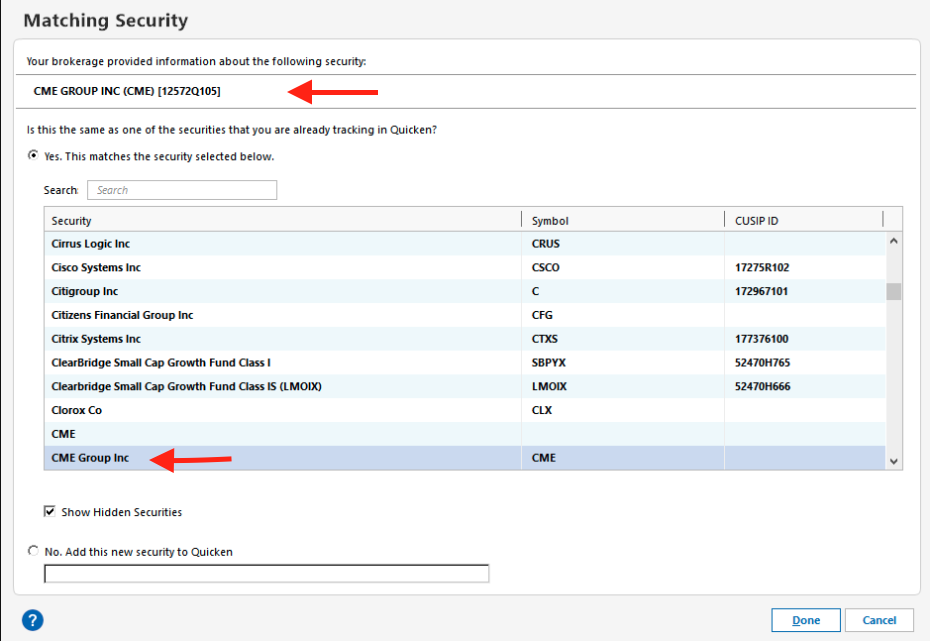
Task: Click the scroll up arrow of the list
Action: pos(894,241)
